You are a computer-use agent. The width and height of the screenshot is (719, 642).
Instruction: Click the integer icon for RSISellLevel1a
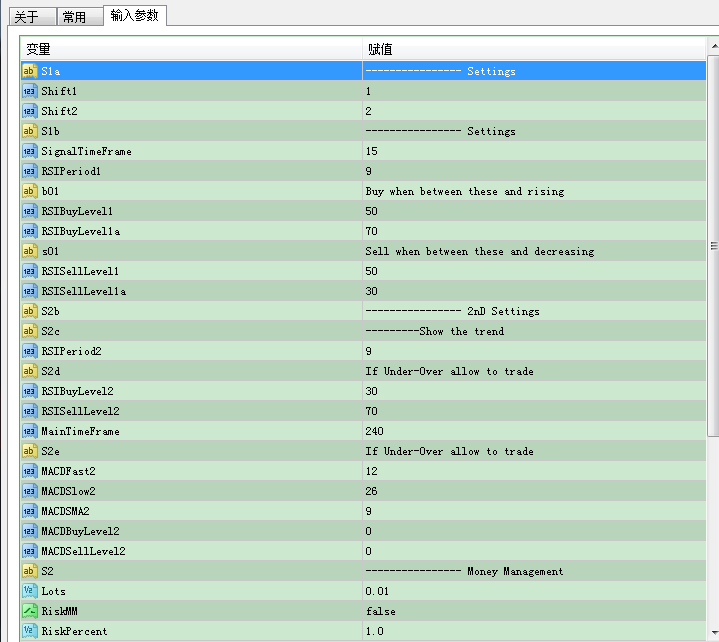pos(29,291)
